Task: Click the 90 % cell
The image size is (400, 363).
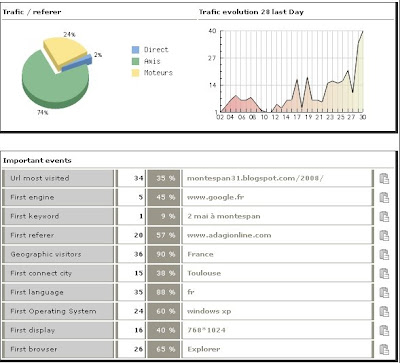Action: pyautogui.click(x=164, y=254)
